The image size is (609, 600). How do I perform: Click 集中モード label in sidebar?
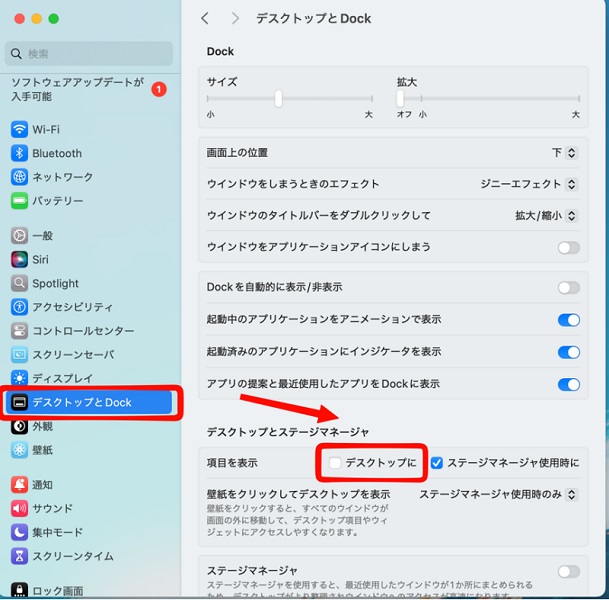[57, 532]
